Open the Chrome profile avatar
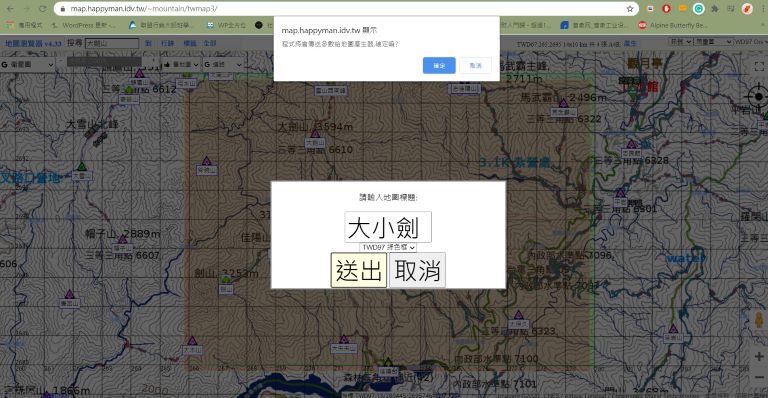 coord(746,9)
